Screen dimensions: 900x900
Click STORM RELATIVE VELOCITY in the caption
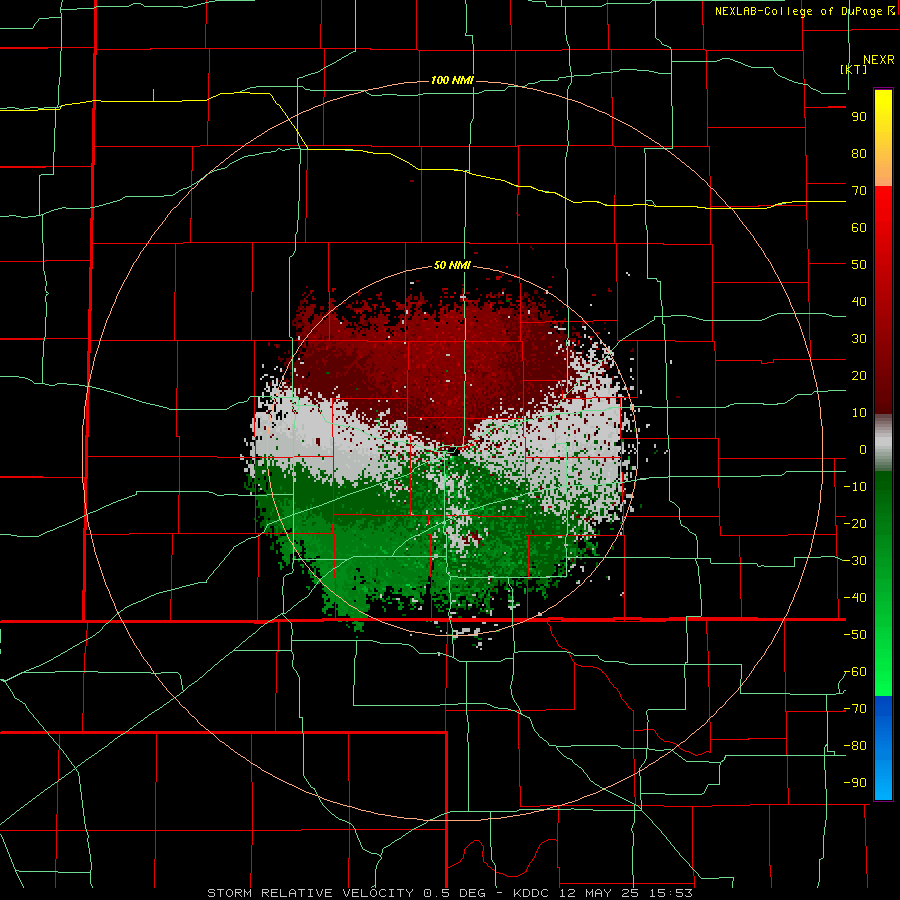click(310, 893)
